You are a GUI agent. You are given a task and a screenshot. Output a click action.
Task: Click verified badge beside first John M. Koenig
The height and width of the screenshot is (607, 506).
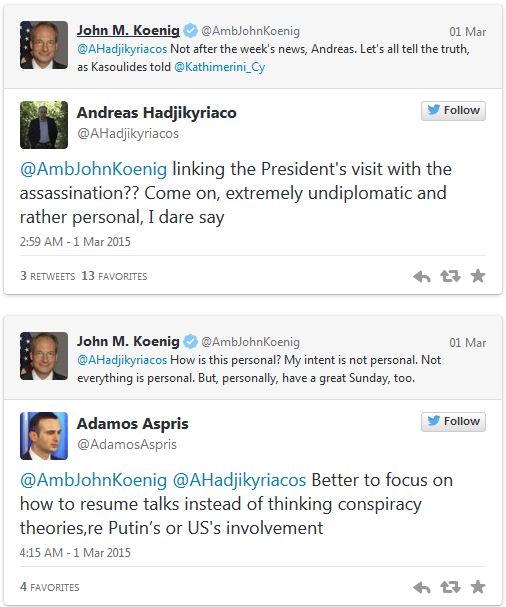[190, 31]
